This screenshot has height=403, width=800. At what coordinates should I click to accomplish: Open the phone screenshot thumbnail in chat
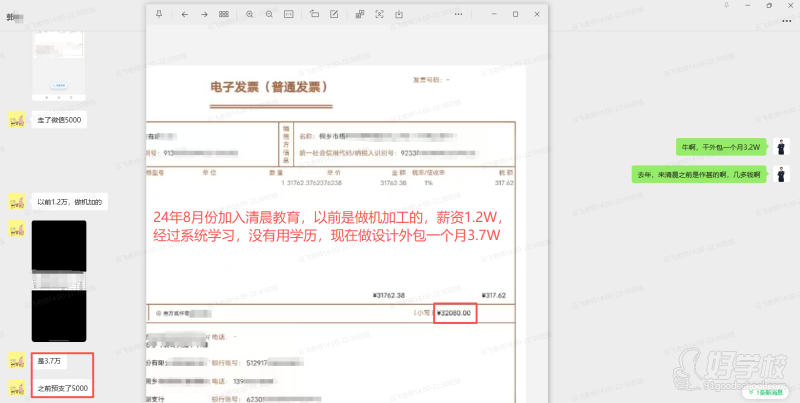[x=59, y=66]
